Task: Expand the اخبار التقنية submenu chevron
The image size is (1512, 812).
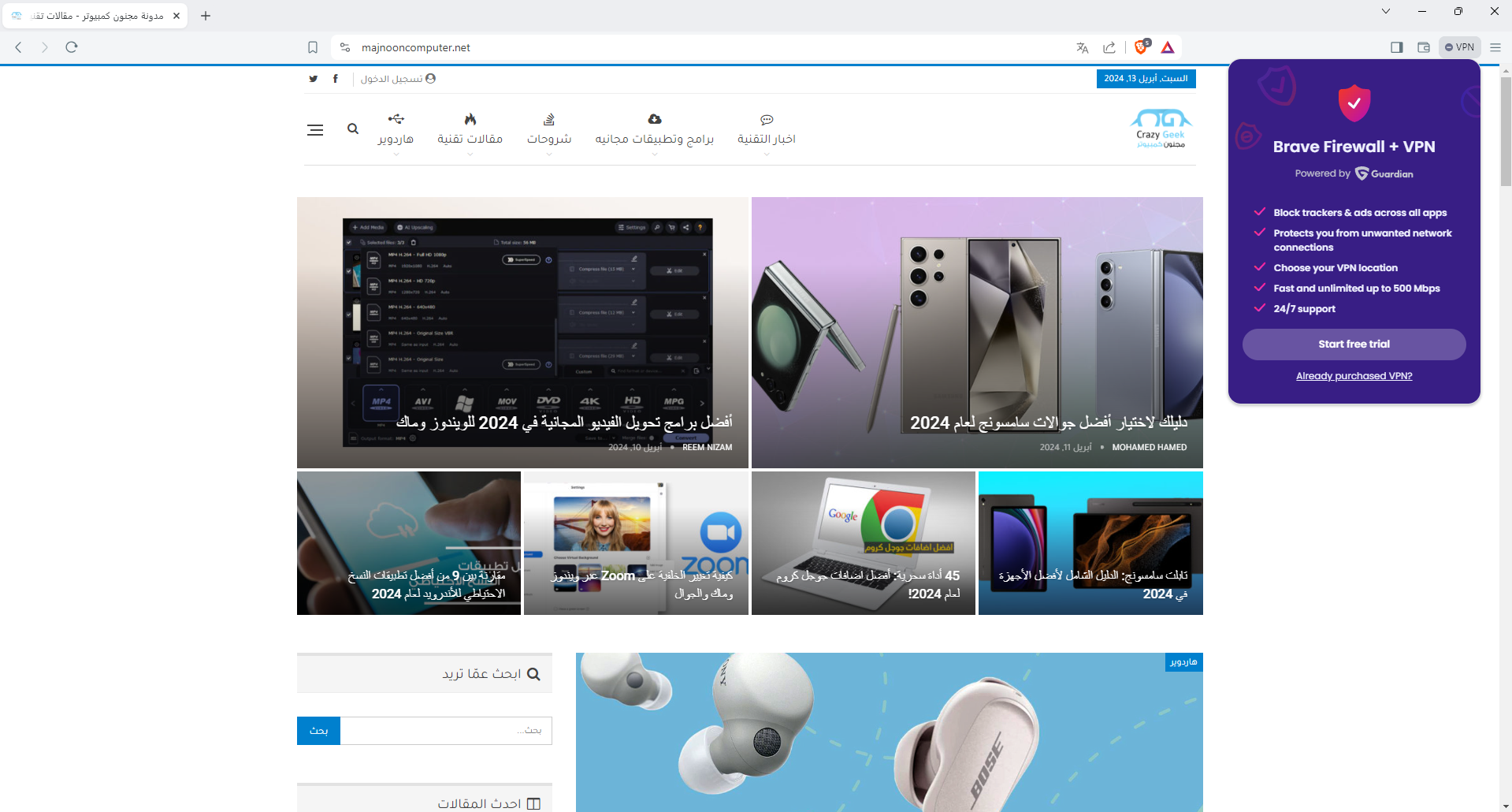Action: tap(767, 155)
